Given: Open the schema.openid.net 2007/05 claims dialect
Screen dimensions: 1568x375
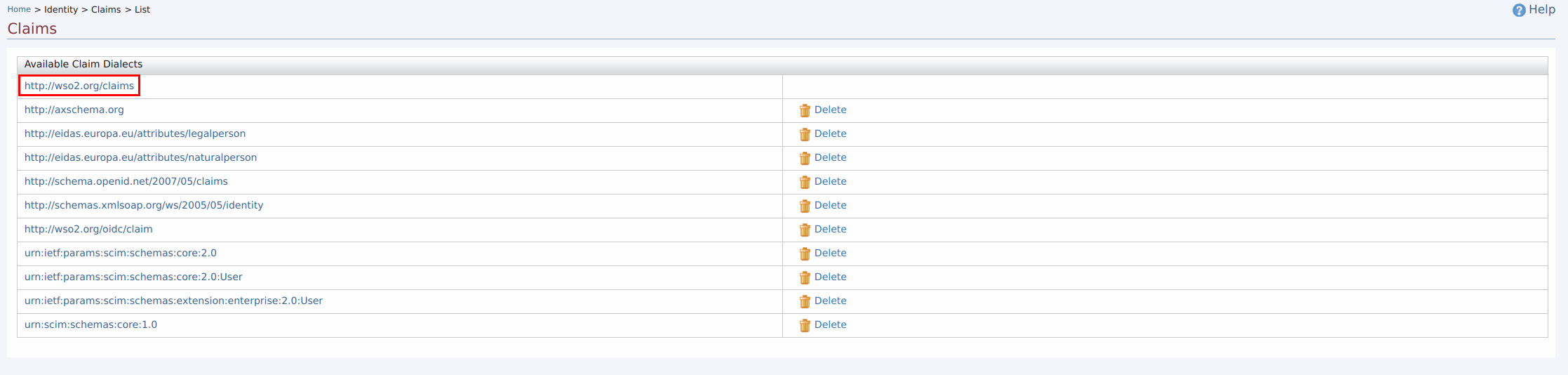Looking at the screenshot, I should click(x=126, y=181).
